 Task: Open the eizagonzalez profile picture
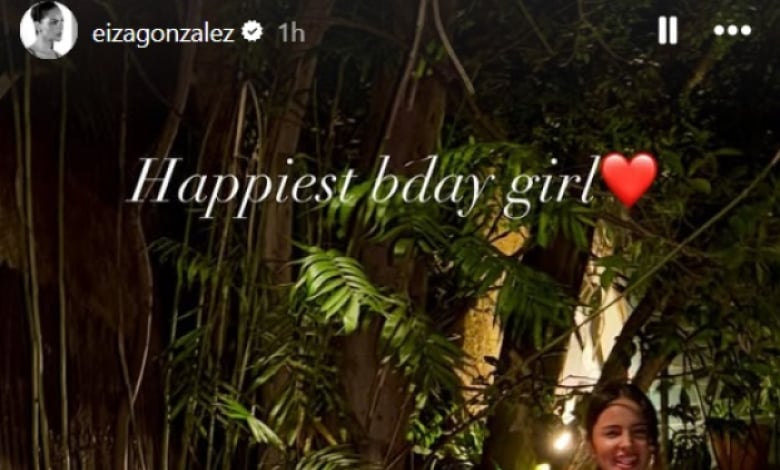tap(48, 30)
